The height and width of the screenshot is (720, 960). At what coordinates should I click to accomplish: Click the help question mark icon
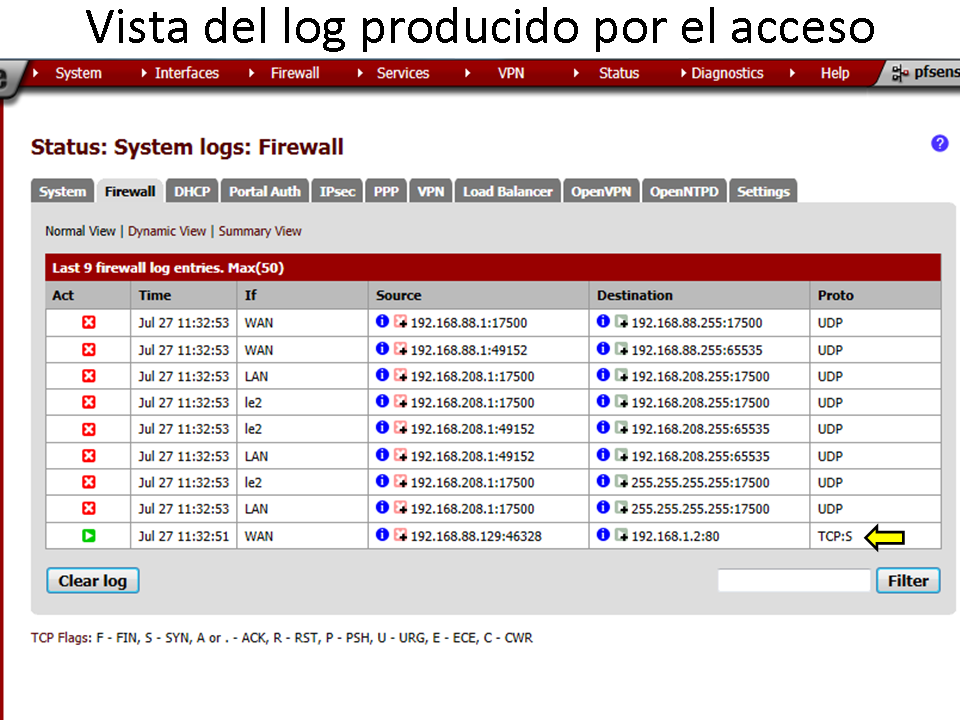click(x=939, y=144)
